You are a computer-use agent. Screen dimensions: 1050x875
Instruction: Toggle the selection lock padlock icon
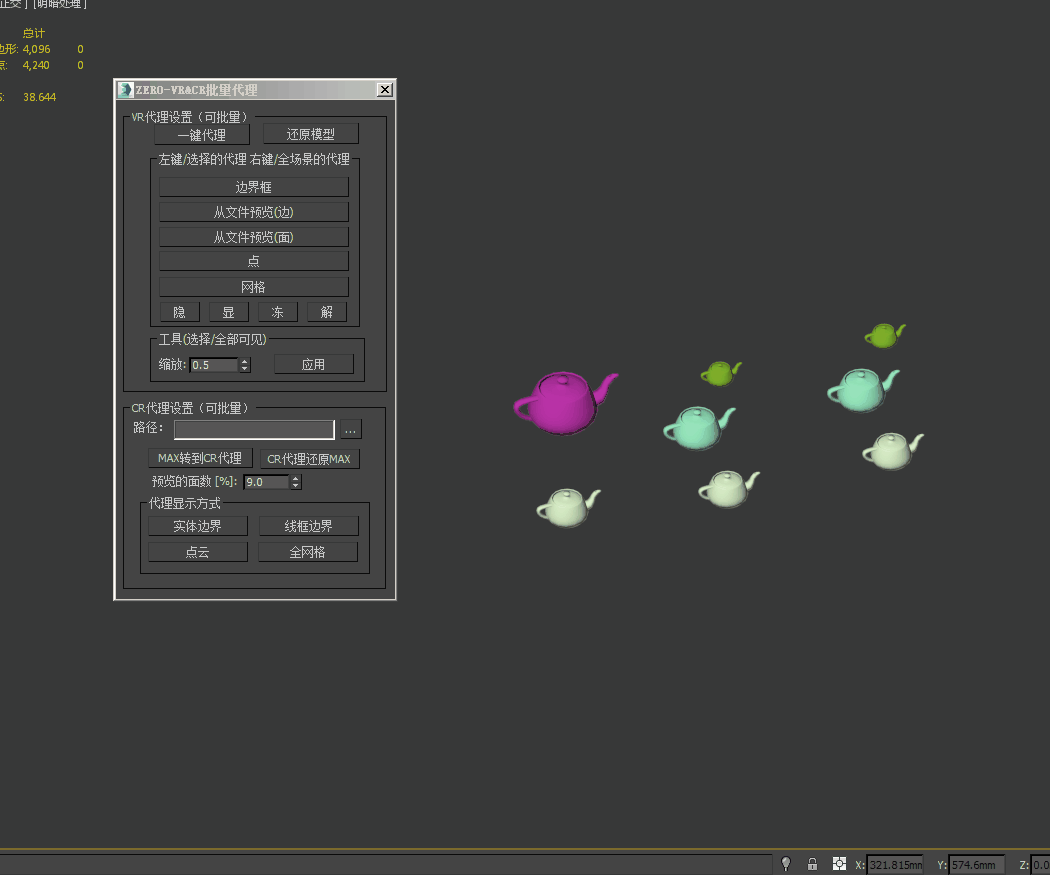(812, 864)
